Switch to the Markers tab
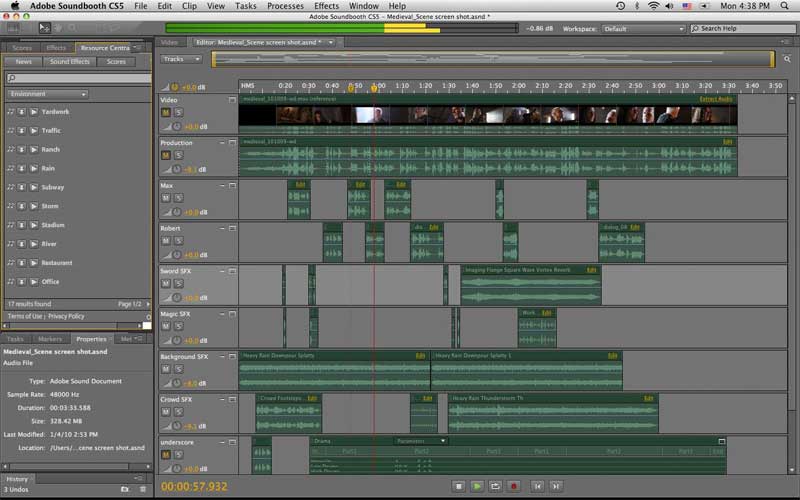This screenshot has height=500, width=800. (x=49, y=339)
